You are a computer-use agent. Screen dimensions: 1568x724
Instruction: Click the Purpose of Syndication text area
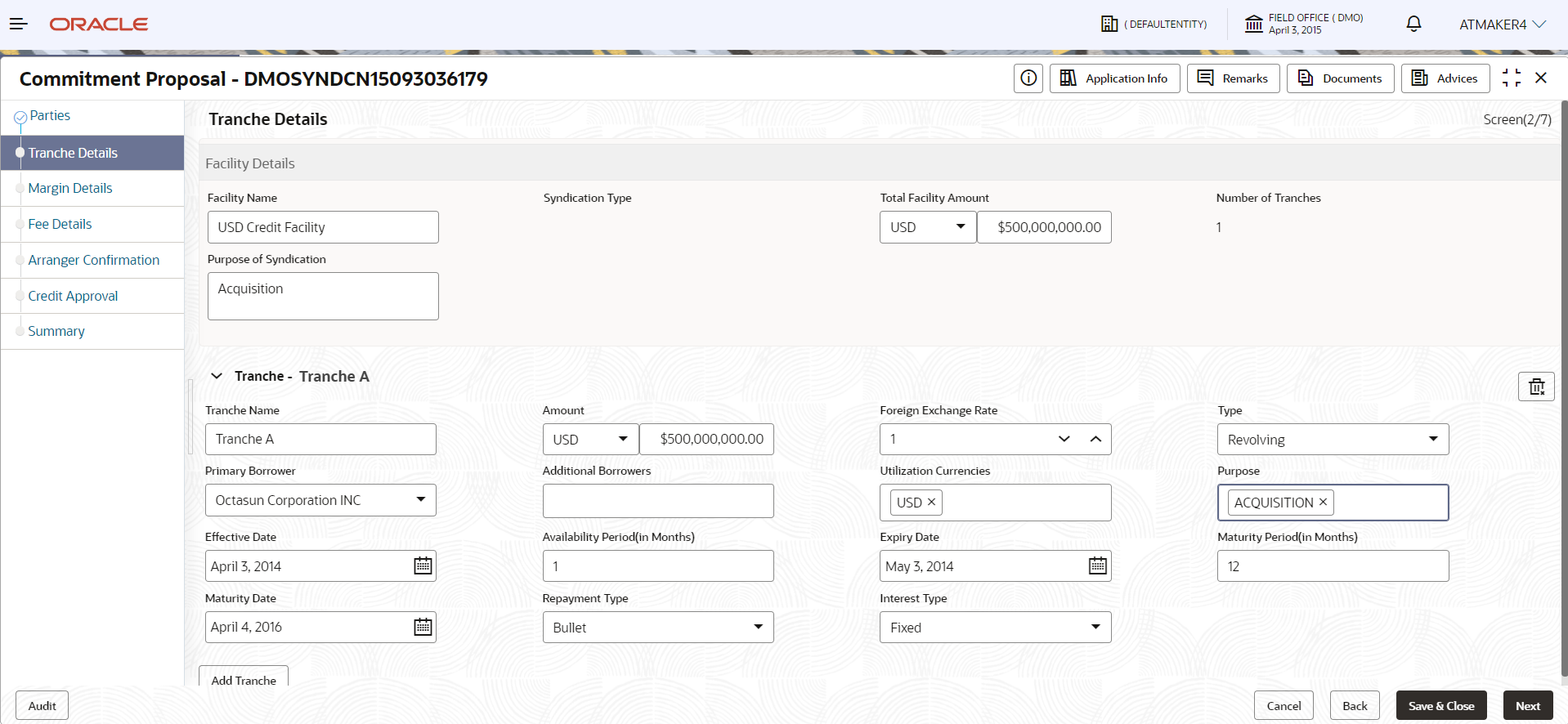coord(323,296)
